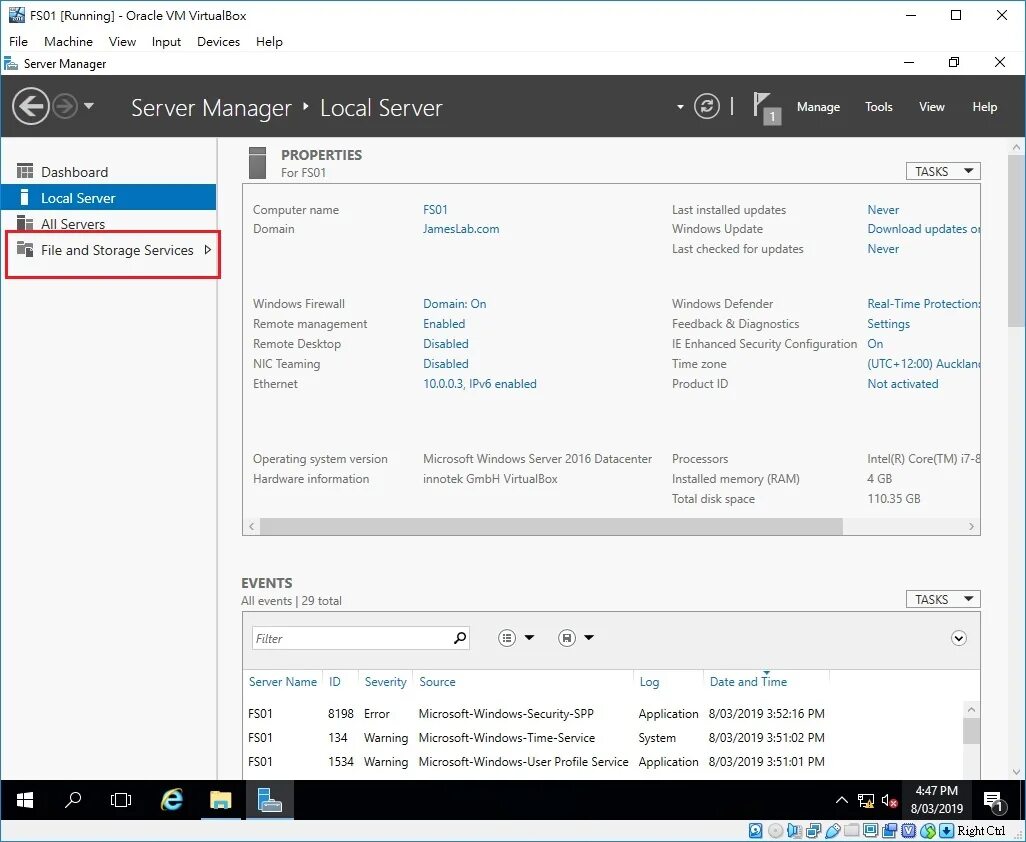This screenshot has width=1026, height=842.
Task: Click the Server Manager back arrow button
Action: pos(31,106)
